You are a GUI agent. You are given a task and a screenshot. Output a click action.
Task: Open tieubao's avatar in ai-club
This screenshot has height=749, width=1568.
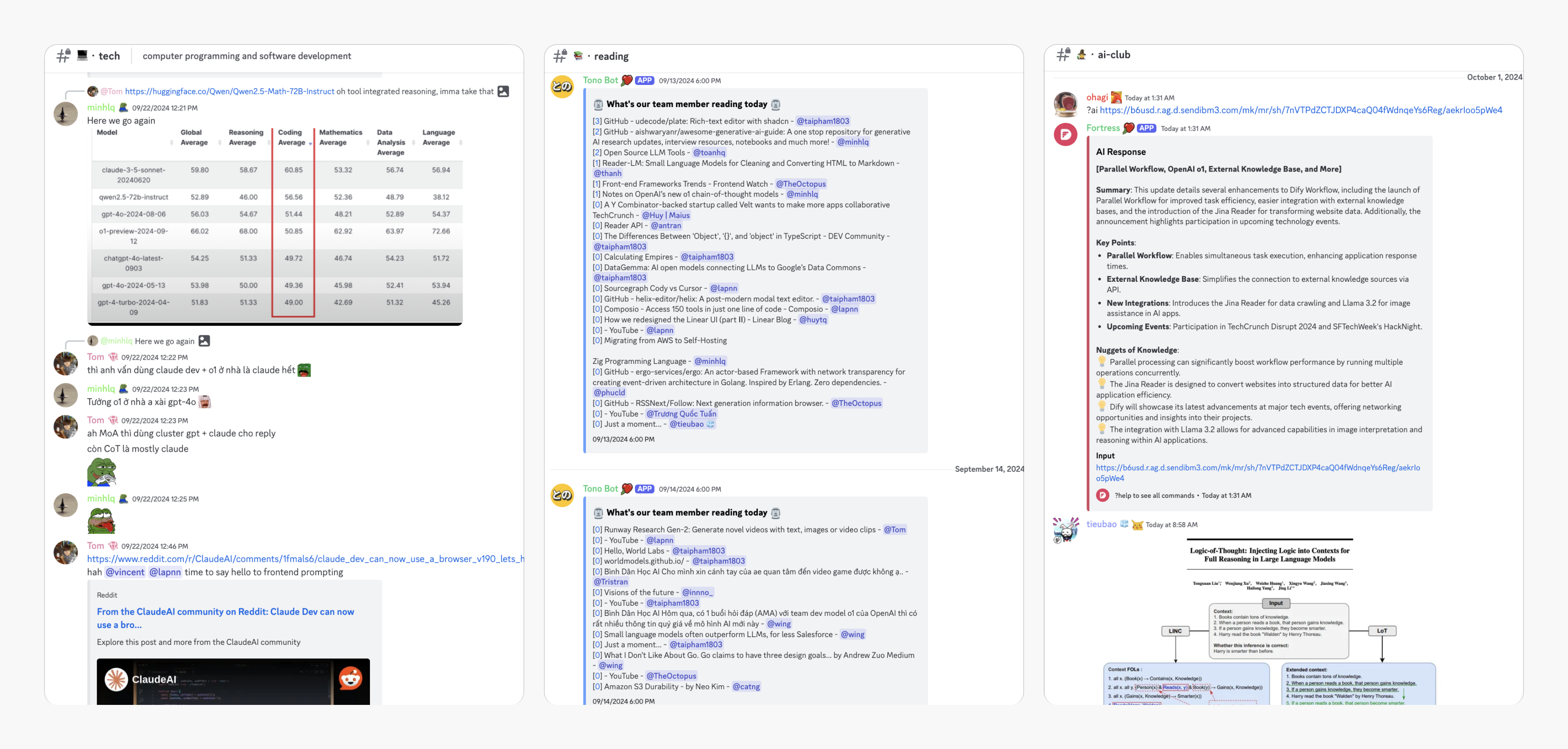point(1066,531)
